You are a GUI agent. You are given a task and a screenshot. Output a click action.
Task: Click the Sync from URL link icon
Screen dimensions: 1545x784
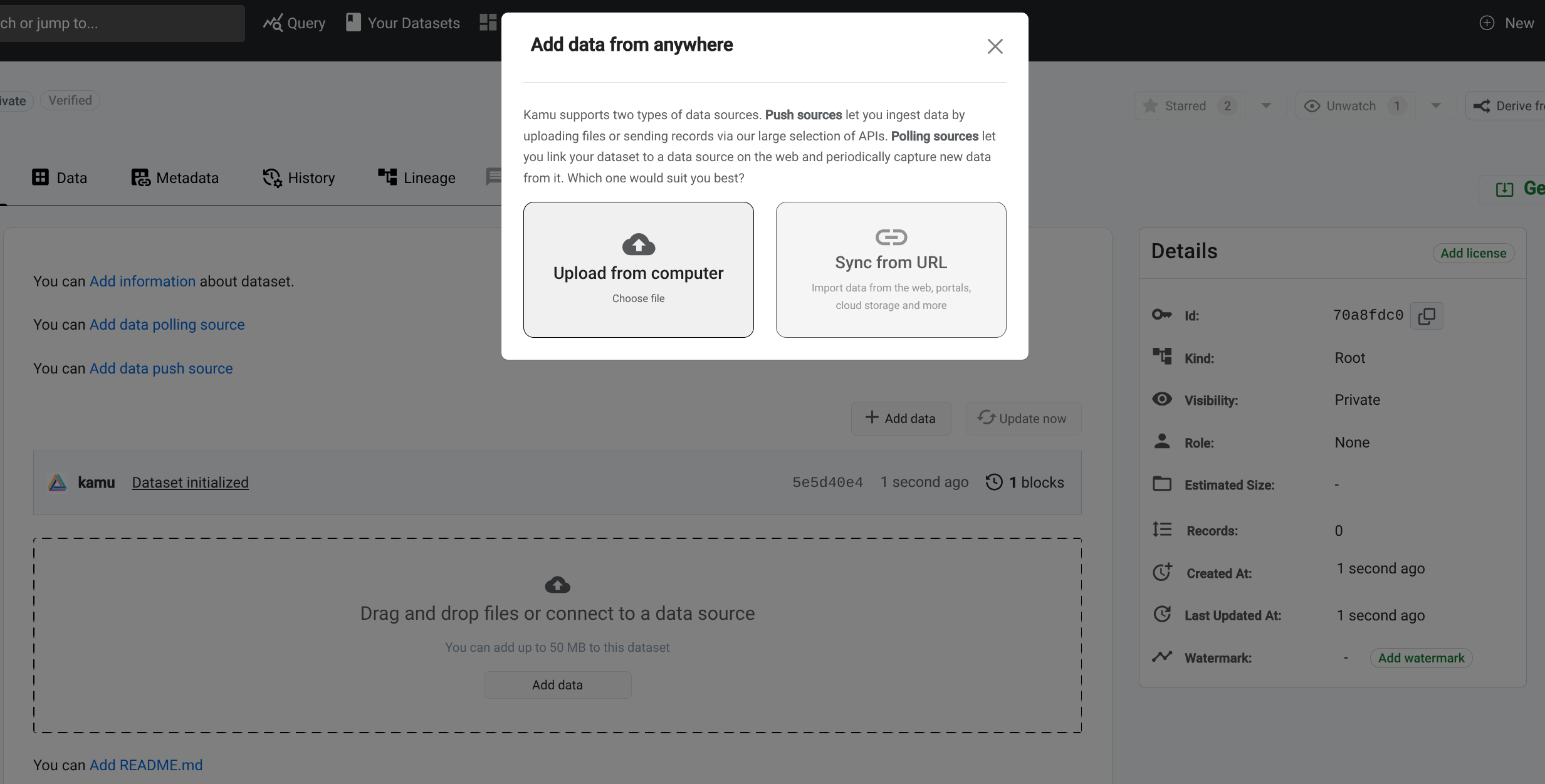(891, 237)
